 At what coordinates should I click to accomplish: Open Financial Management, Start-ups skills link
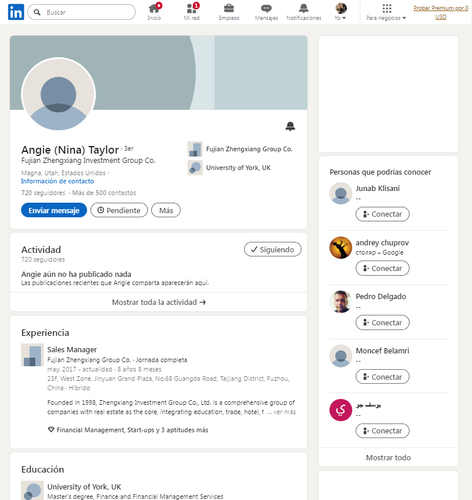(128, 430)
